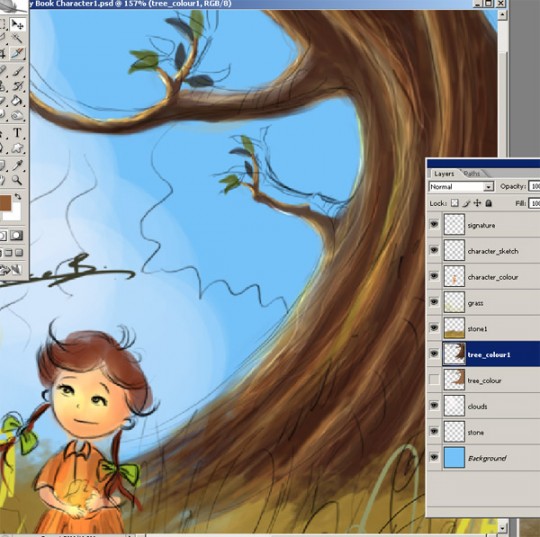Show the tree_colour layer
540x537 pixels.
click(434, 380)
